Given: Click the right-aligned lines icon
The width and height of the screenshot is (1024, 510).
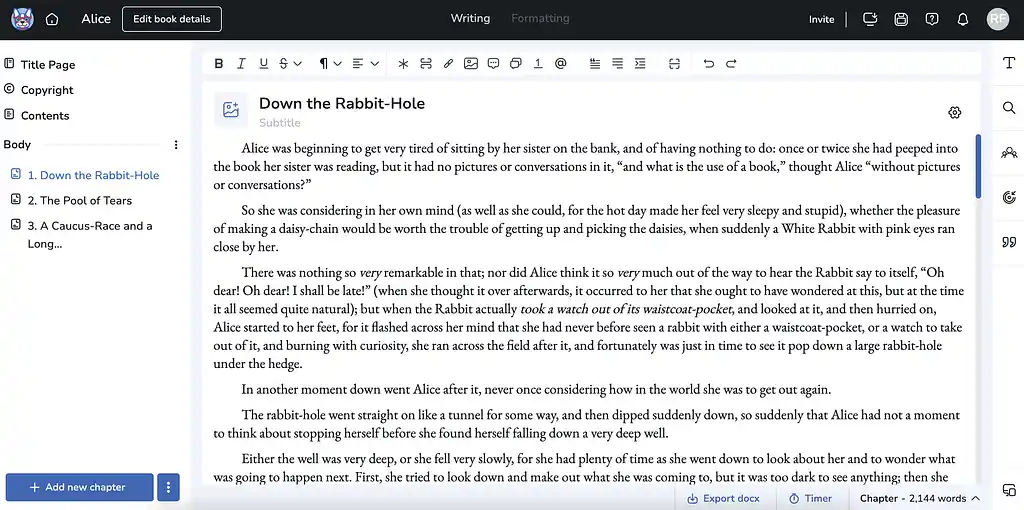Looking at the screenshot, I should [x=617, y=63].
